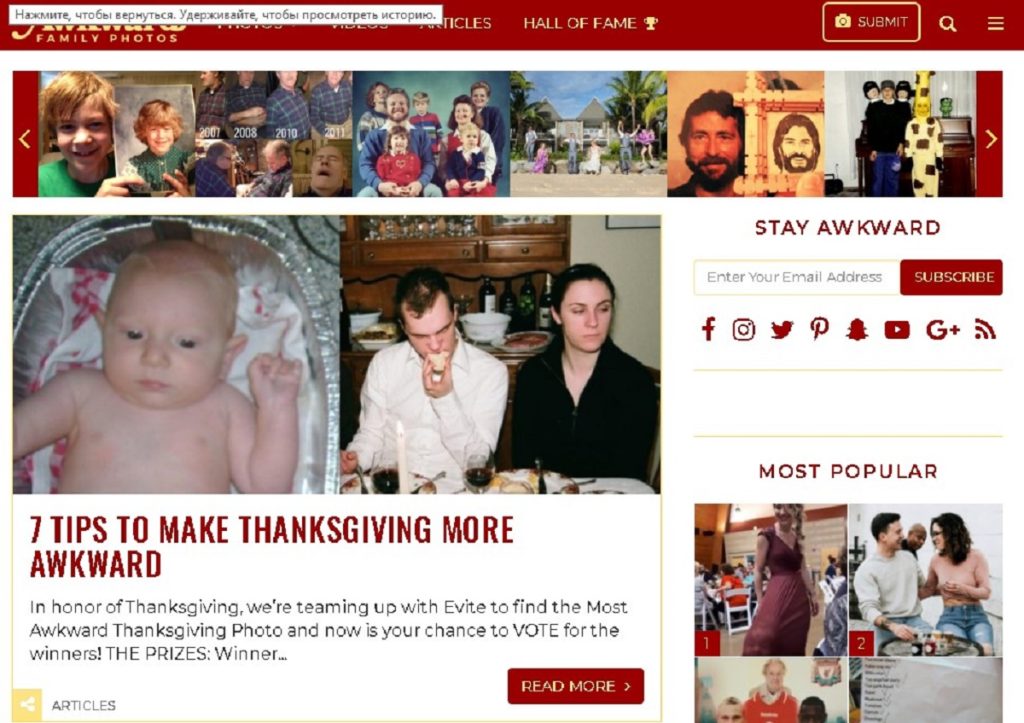Open the Hall of Fame menu
This screenshot has height=723, width=1024.
590,24
